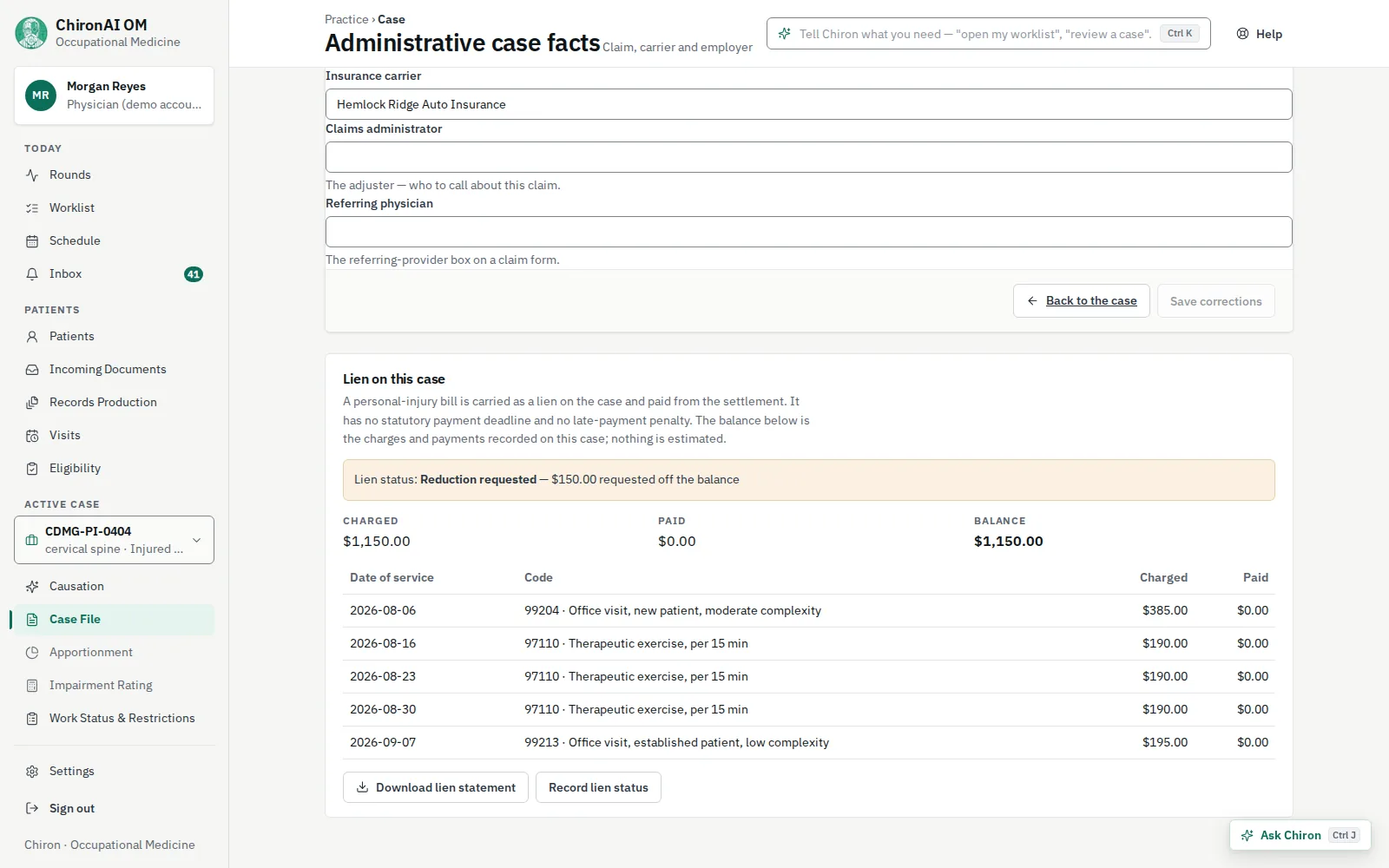
Task: Open the Incoming Documents tray icon
Action: (32, 370)
